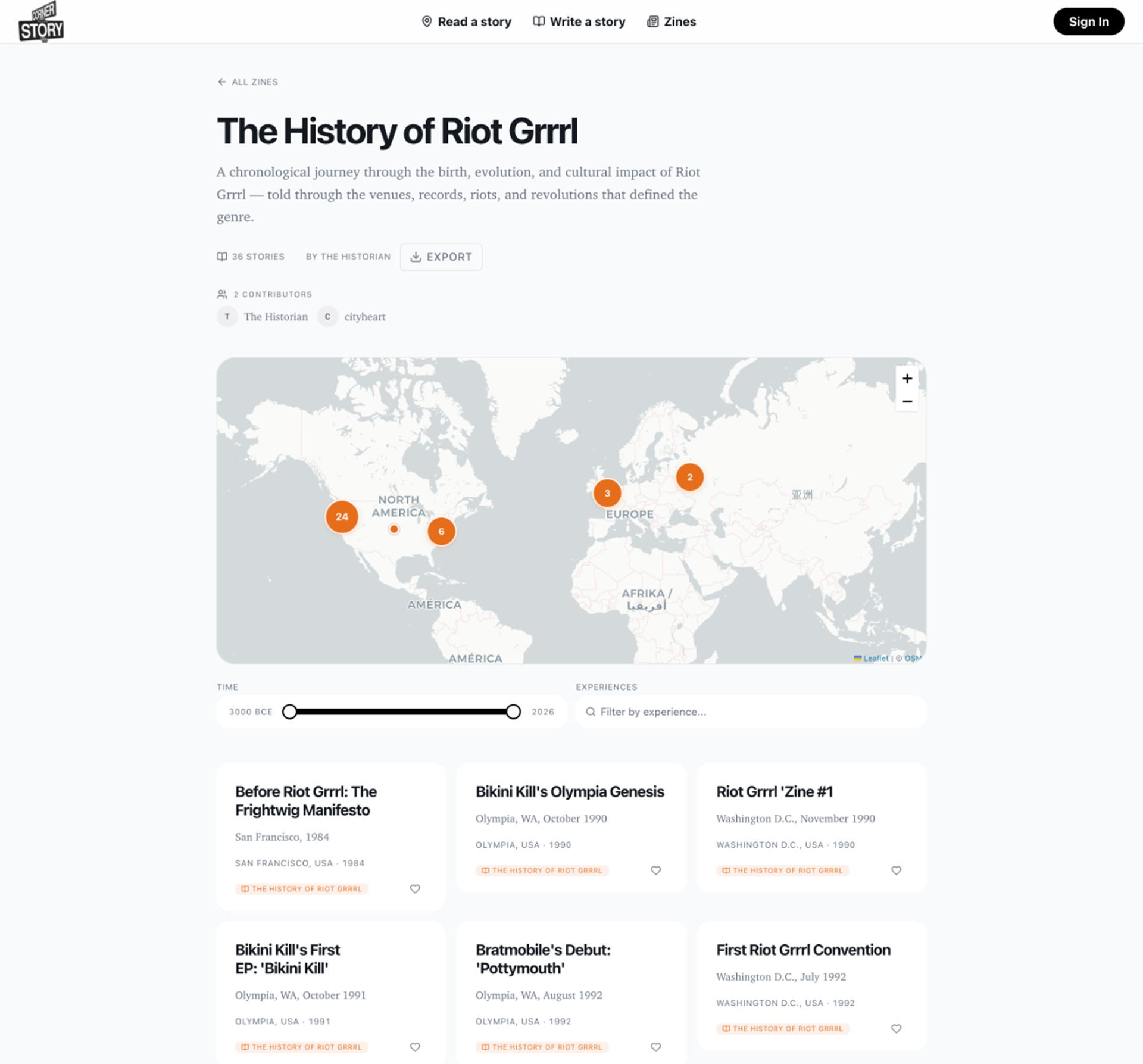The image size is (1143, 1064).
Task: Click the 2026 time label
Action: pos(543,712)
